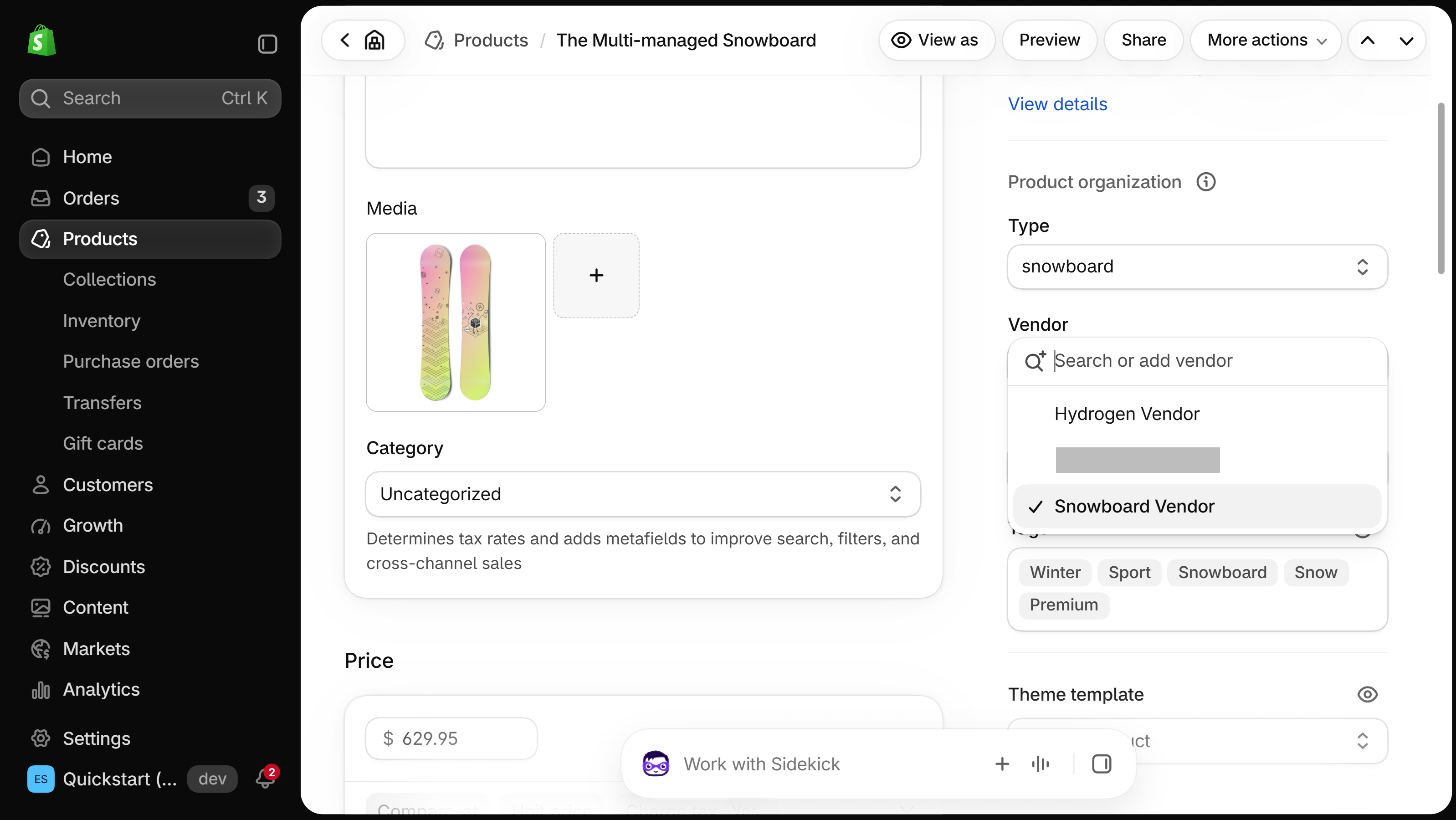1456x820 pixels.
Task: Open the View as eye button
Action: pyautogui.click(x=936, y=40)
